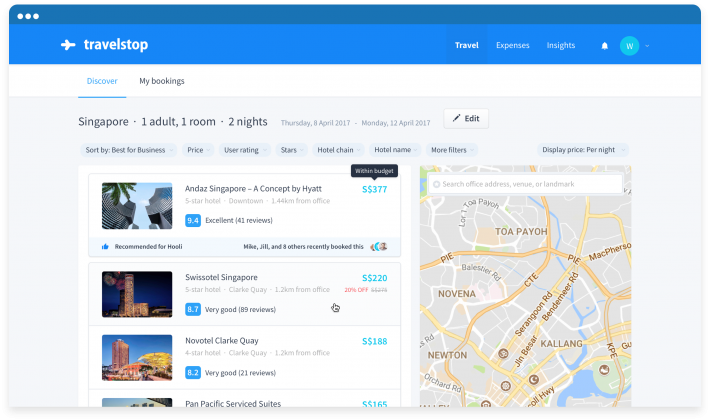
Task: Click the 8.2 rating badge for Novotel
Action: [x=193, y=372]
